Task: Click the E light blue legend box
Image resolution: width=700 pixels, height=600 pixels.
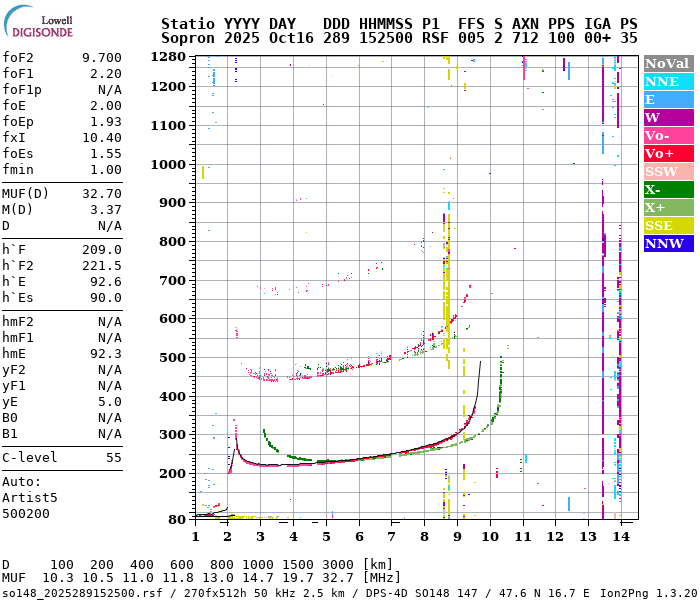Action: click(667, 99)
